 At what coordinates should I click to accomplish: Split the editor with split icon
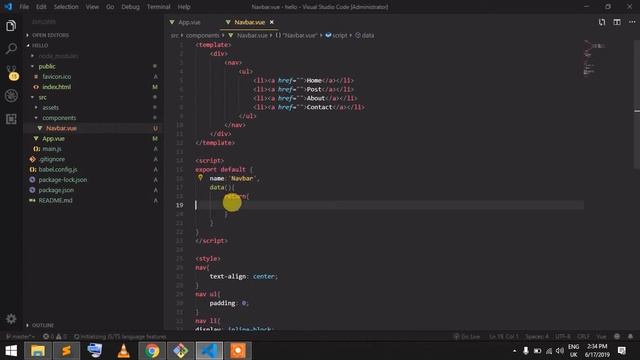click(x=617, y=22)
